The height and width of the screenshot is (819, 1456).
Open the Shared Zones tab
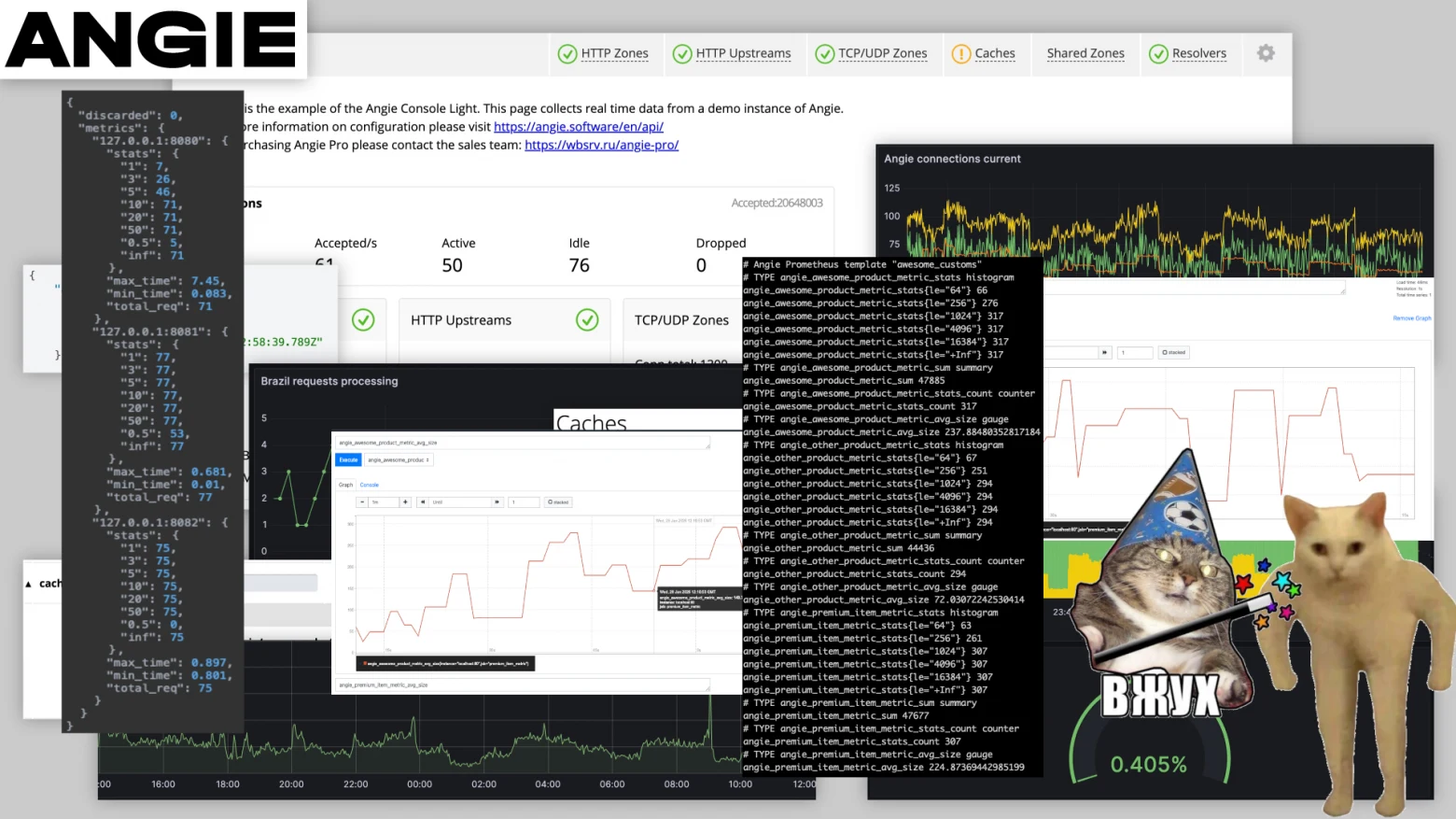1085,53
